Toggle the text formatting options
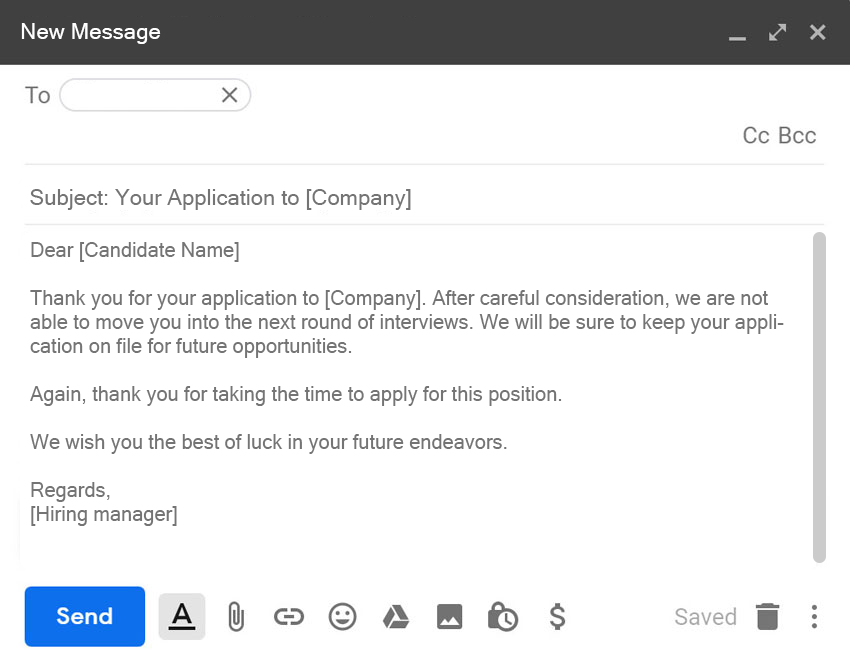Screen dimensions: 850x668 [181, 616]
